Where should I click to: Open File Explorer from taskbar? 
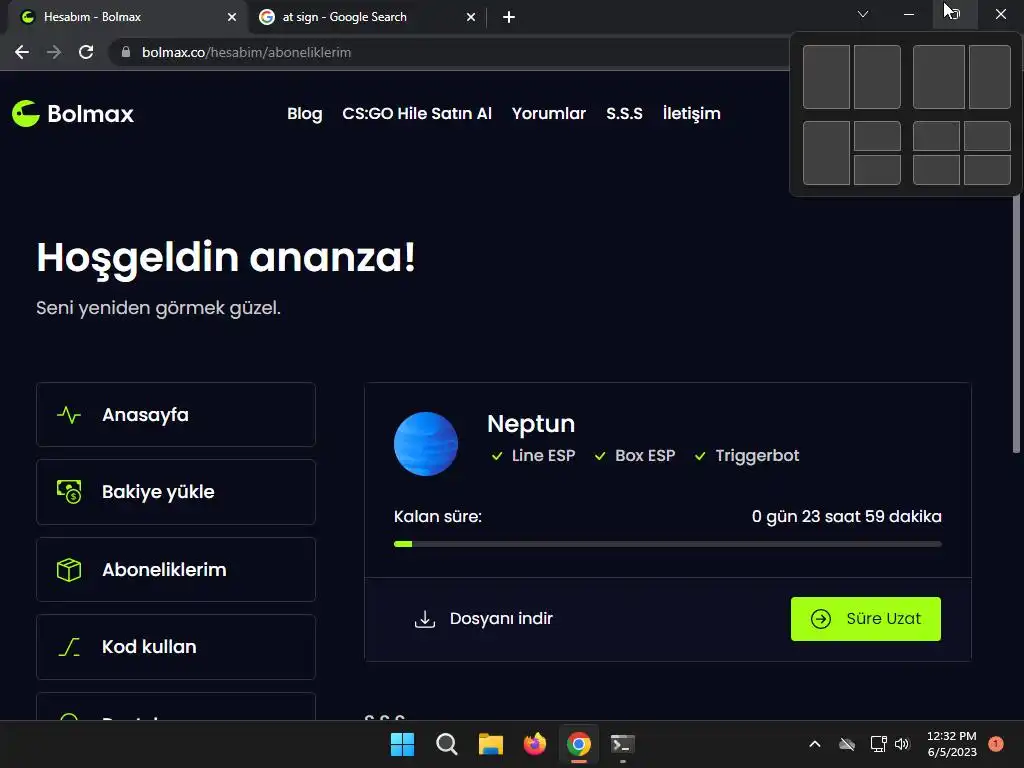pyautogui.click(x=490, y=744)
